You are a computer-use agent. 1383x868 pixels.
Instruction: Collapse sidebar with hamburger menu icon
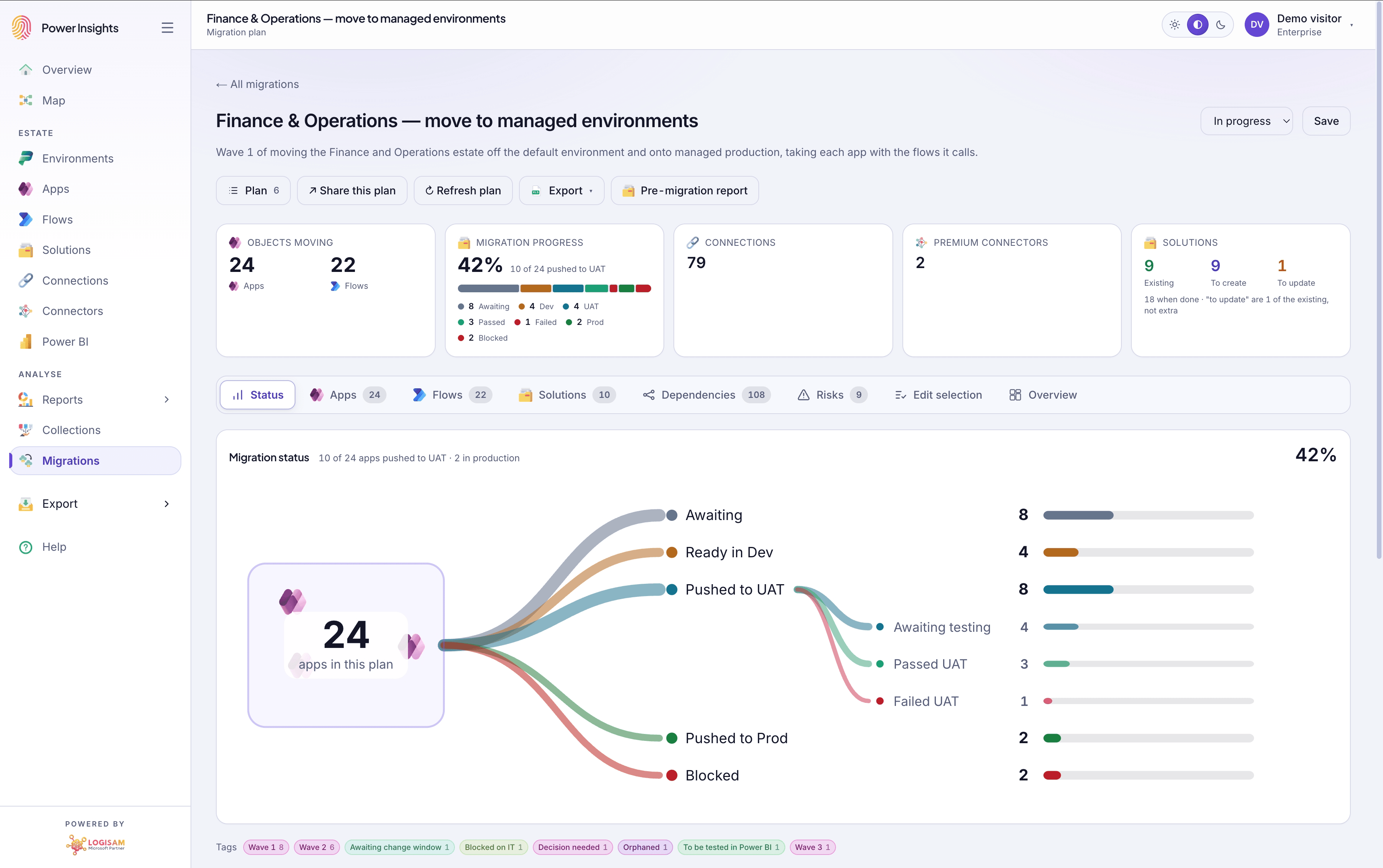click(167, 28)
